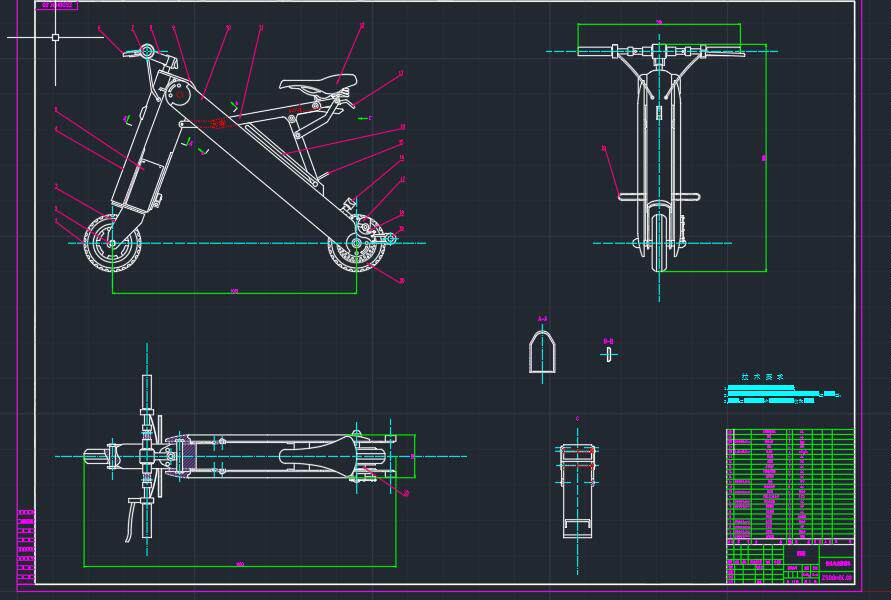The height and width of the screenshot is (600, 891).
Task: Click the balloon number in the front view
Action: click(x=604, y=149)
